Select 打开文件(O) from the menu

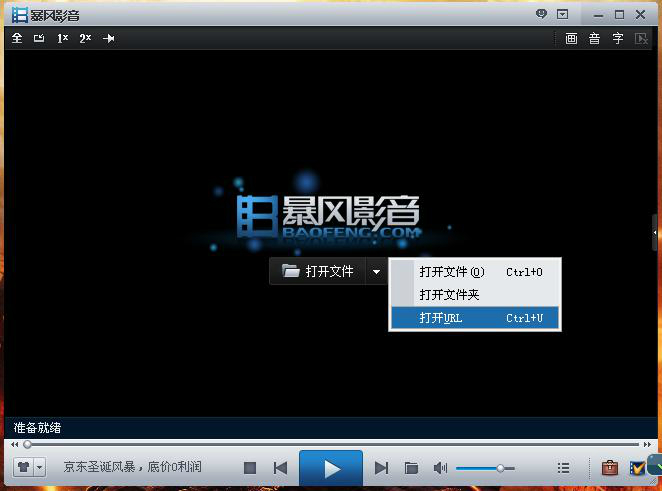(475, 272)
